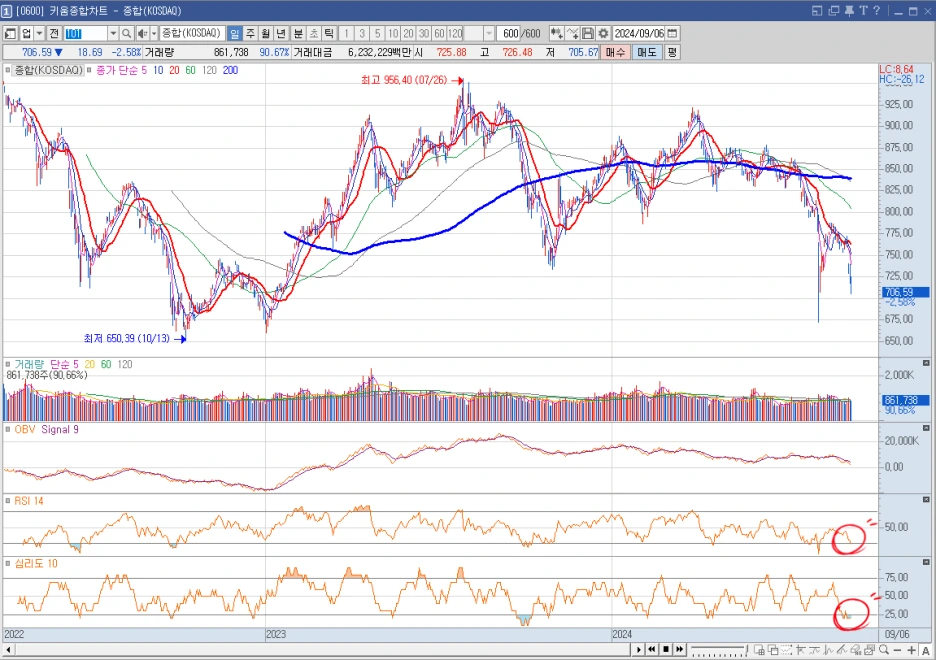Image resolution: width=936 pixels, height=660 pixels.
Task: Expand the code history dropdown arrow
Action: coord(113,33)
